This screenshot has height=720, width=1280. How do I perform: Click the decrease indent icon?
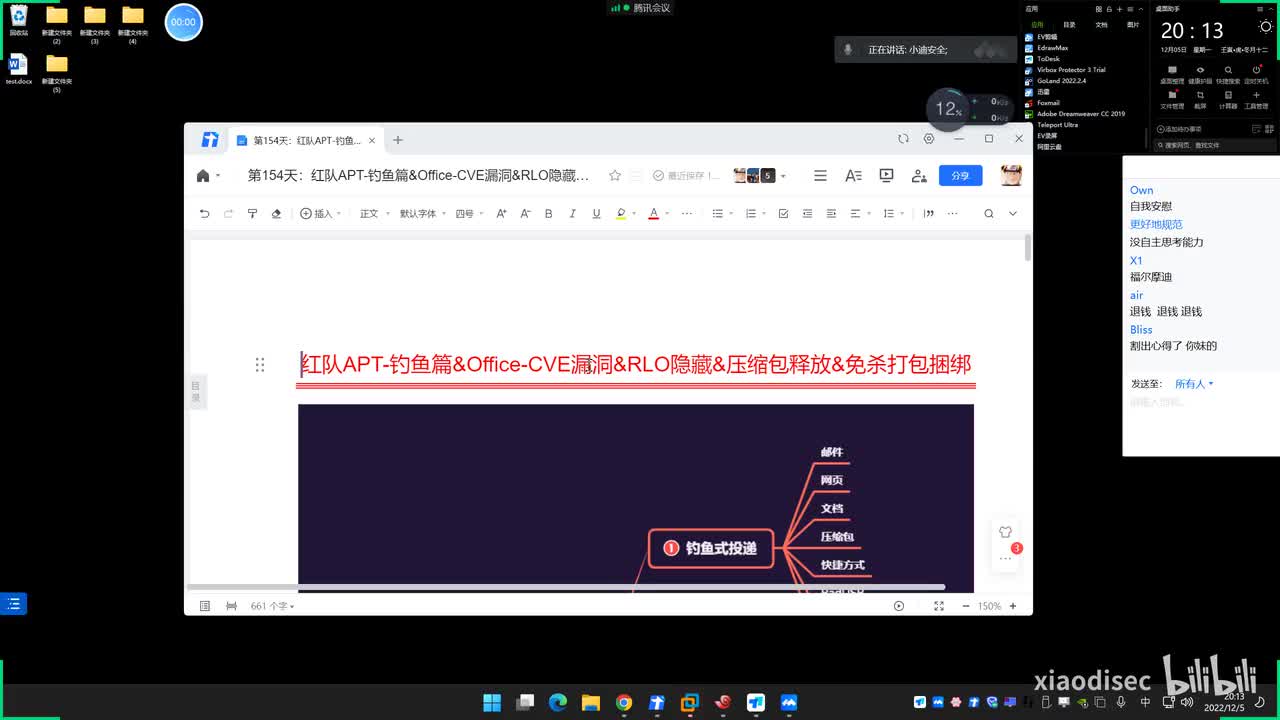[x=807, y=213]
